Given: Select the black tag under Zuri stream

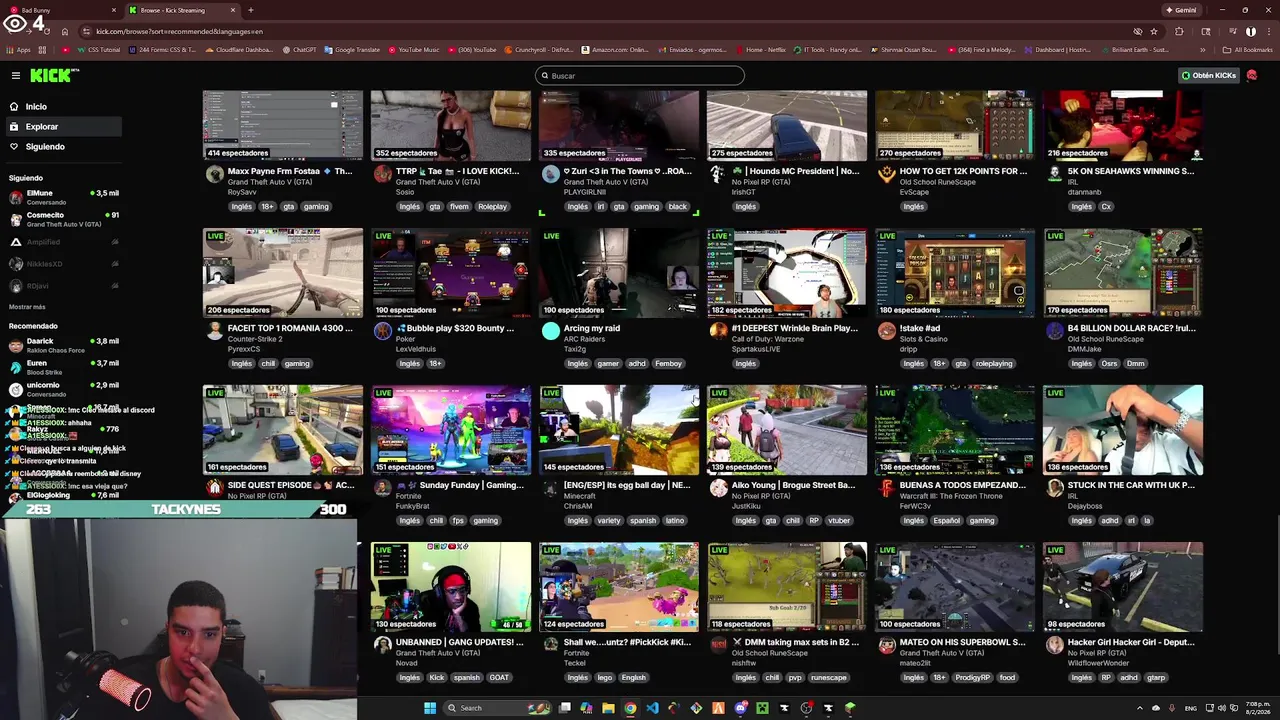Looking at the screenshot, I should tap(678, 207).
